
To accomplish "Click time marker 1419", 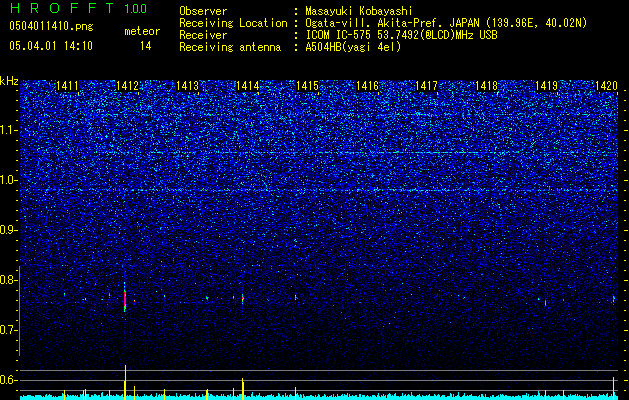I will (x=547, y=86).
